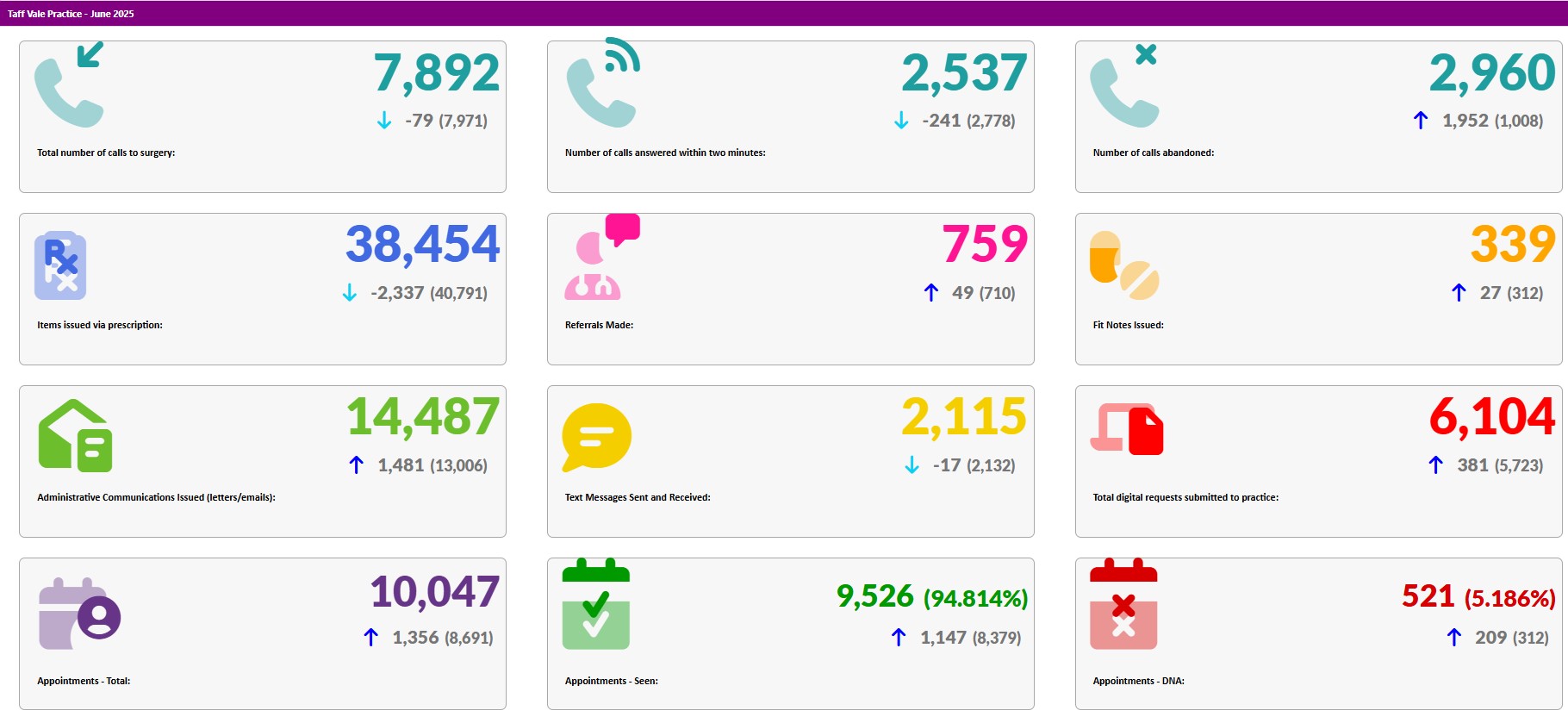Image resolution: width=1568 pixels, height=723 pixels.
Task: Click the down arrow next to -241
Action: (901, 121)
